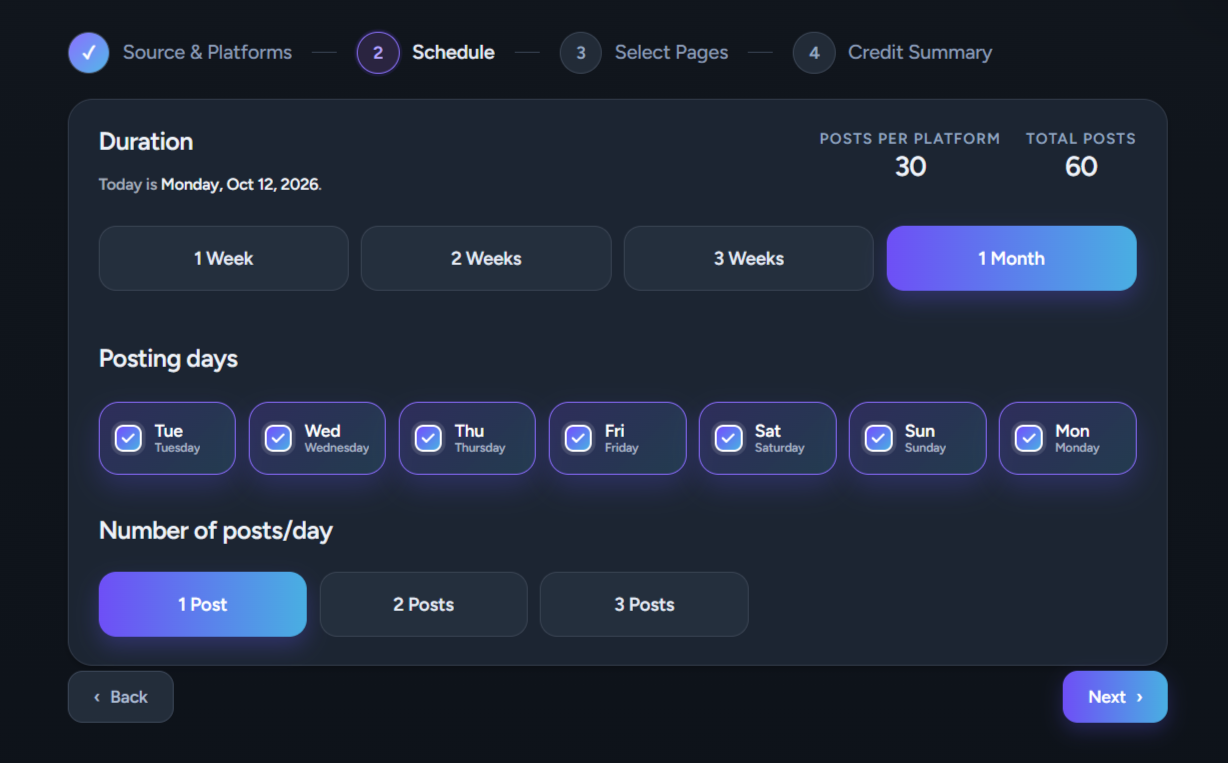Uncheck Friday posting day
Screen dimensions: 1228x763
(x=578, y=438)
